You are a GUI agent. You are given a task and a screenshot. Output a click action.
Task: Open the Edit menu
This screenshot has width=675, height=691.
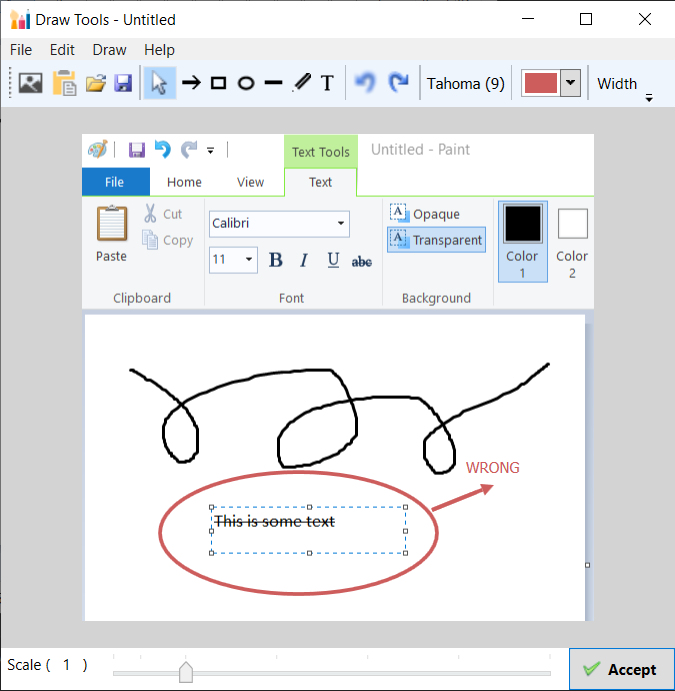[x=62, y=50]
